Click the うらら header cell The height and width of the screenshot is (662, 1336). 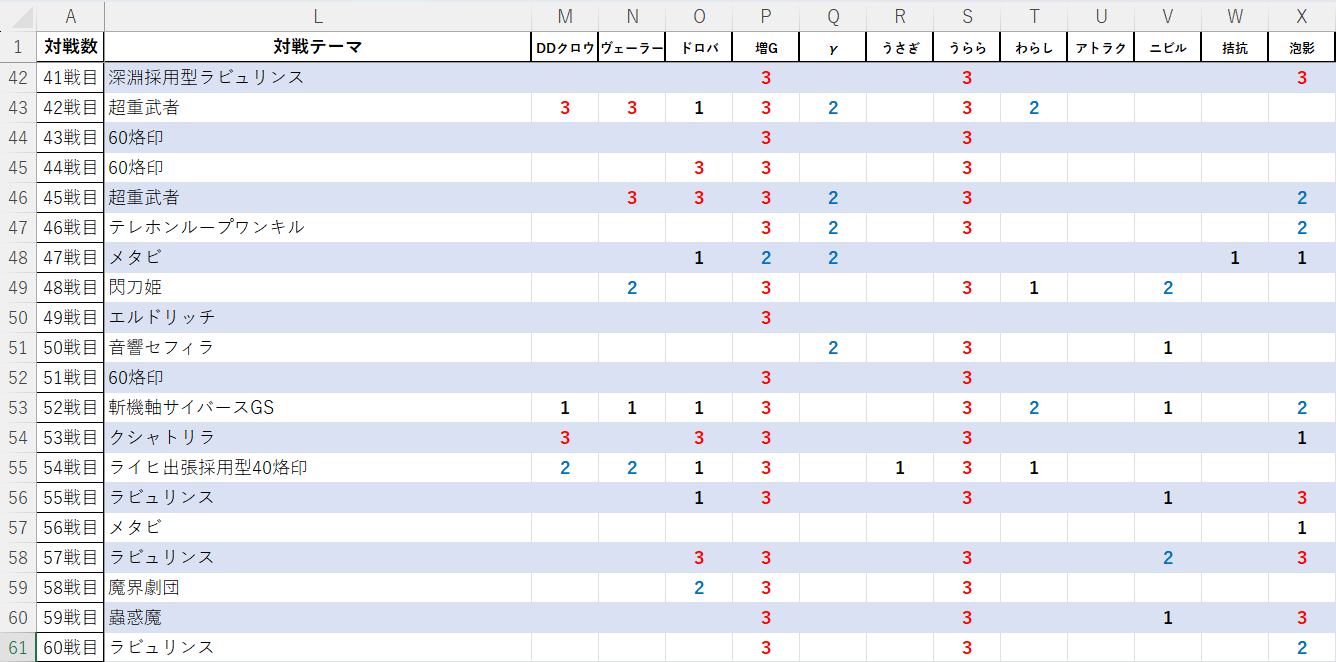[x=967, y=47]
